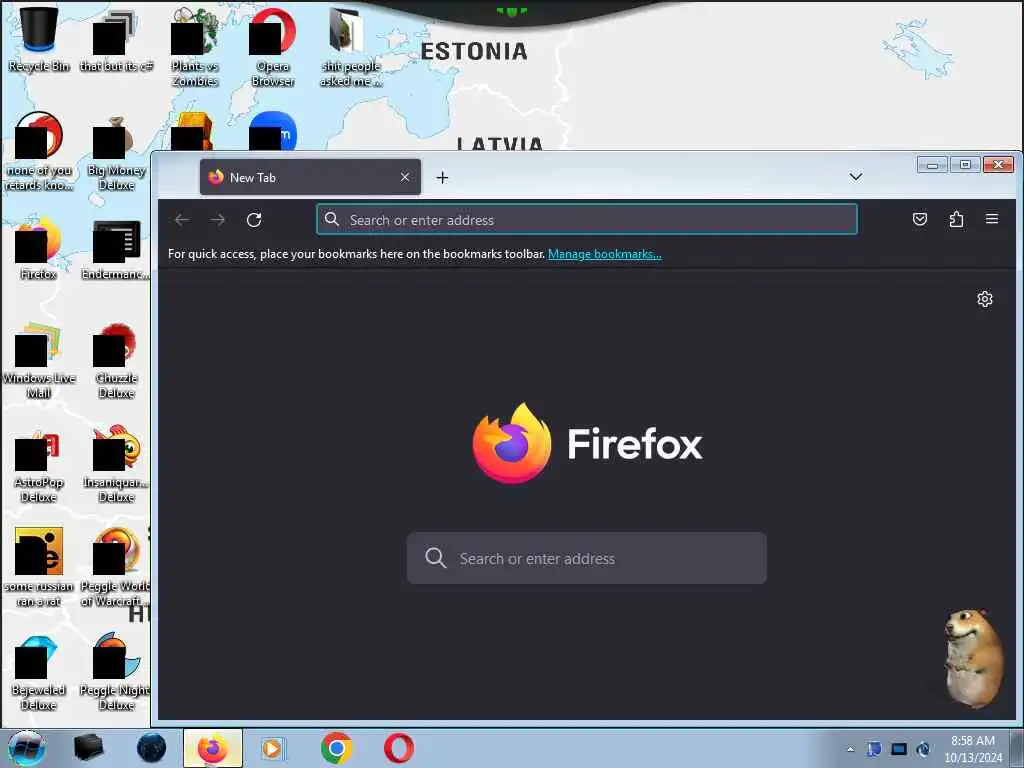
Task: Expand the list all tabs chevron
Action: click(856, 177)
